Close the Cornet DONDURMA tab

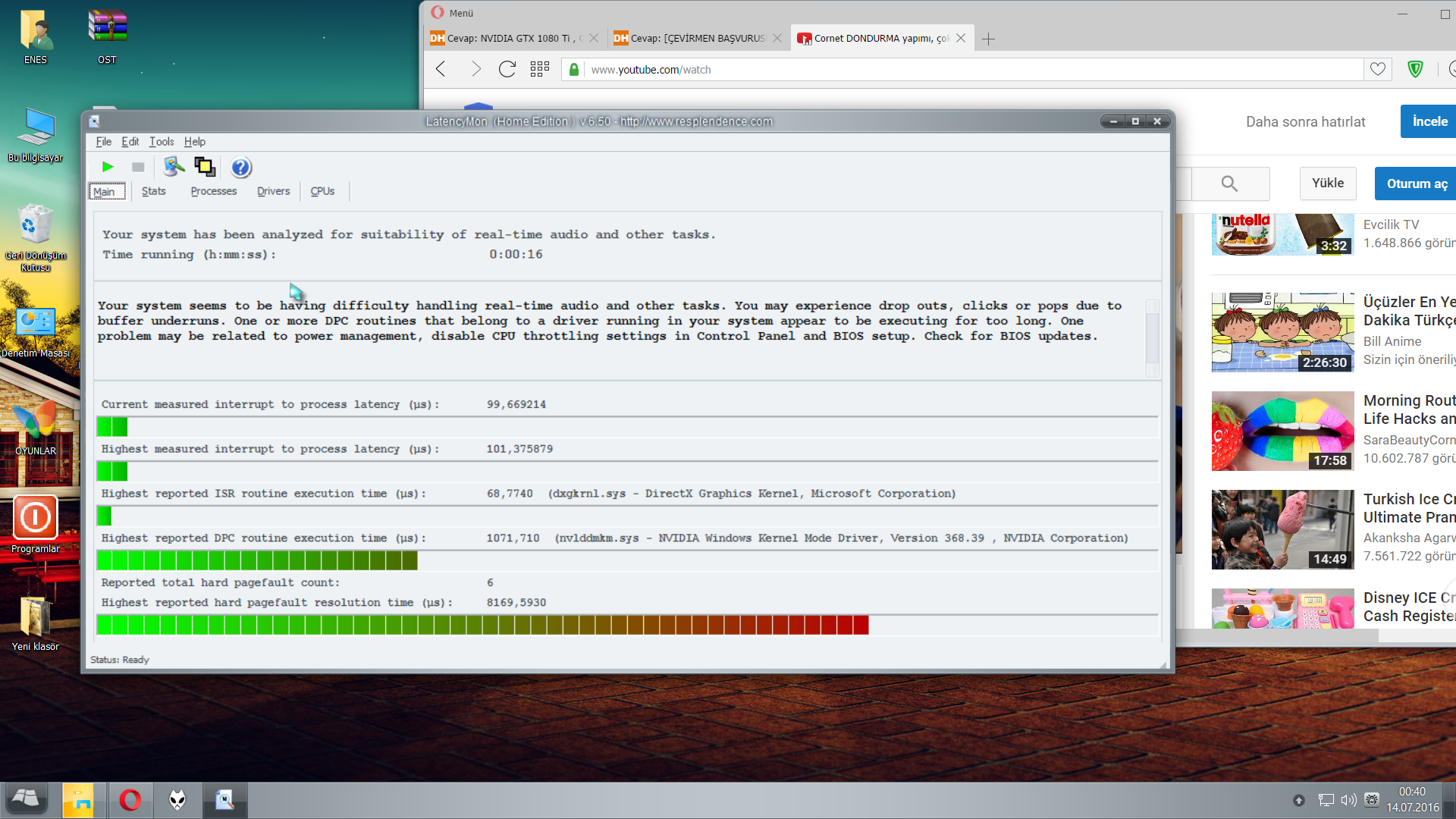click(961, 38)
